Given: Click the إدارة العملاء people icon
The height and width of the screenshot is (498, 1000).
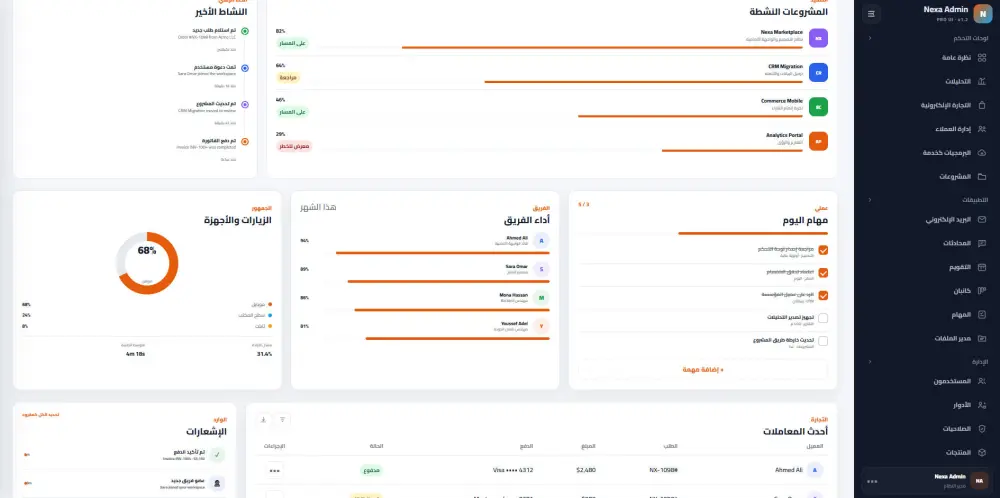Looking at the screenshot, I should 982,129.
